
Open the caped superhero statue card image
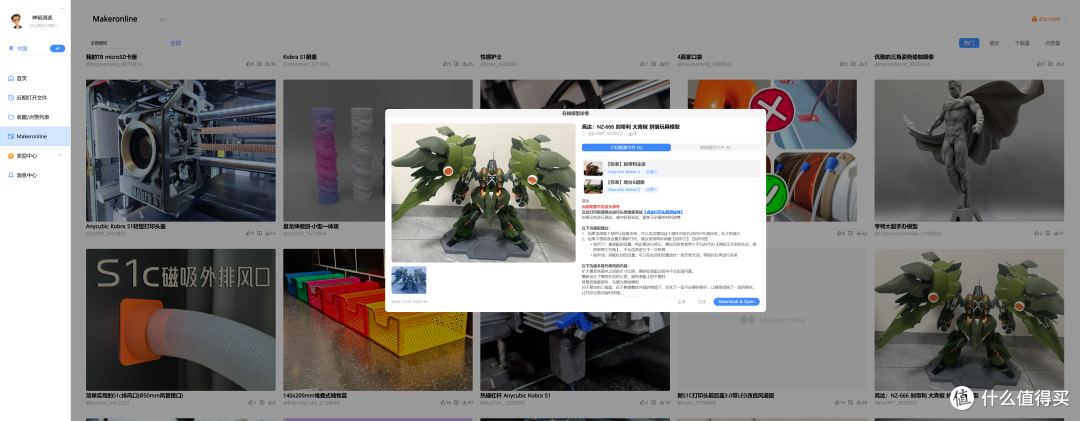tap(969, 150)
